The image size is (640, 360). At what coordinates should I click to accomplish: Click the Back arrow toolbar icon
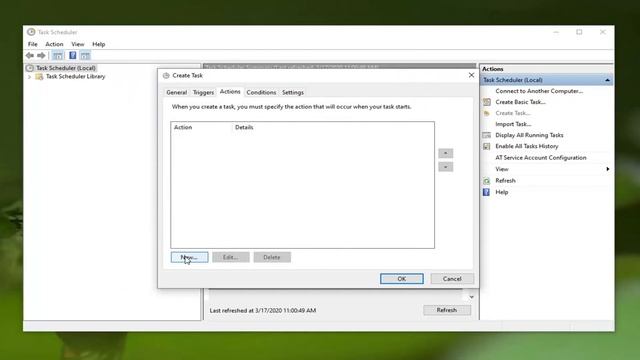point(30,55)
